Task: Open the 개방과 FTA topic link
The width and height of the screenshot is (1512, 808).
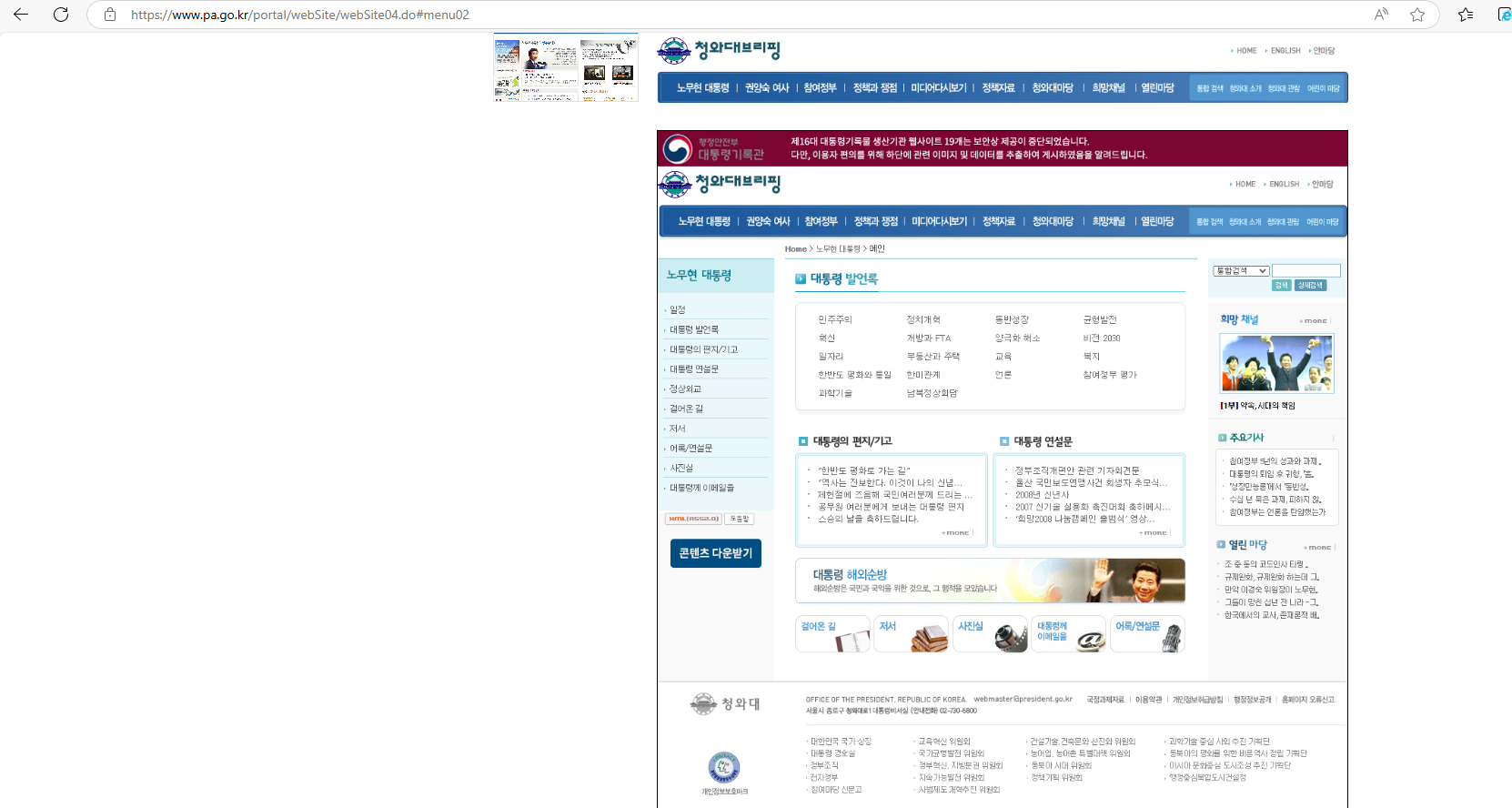Action: tap(928, 338)
